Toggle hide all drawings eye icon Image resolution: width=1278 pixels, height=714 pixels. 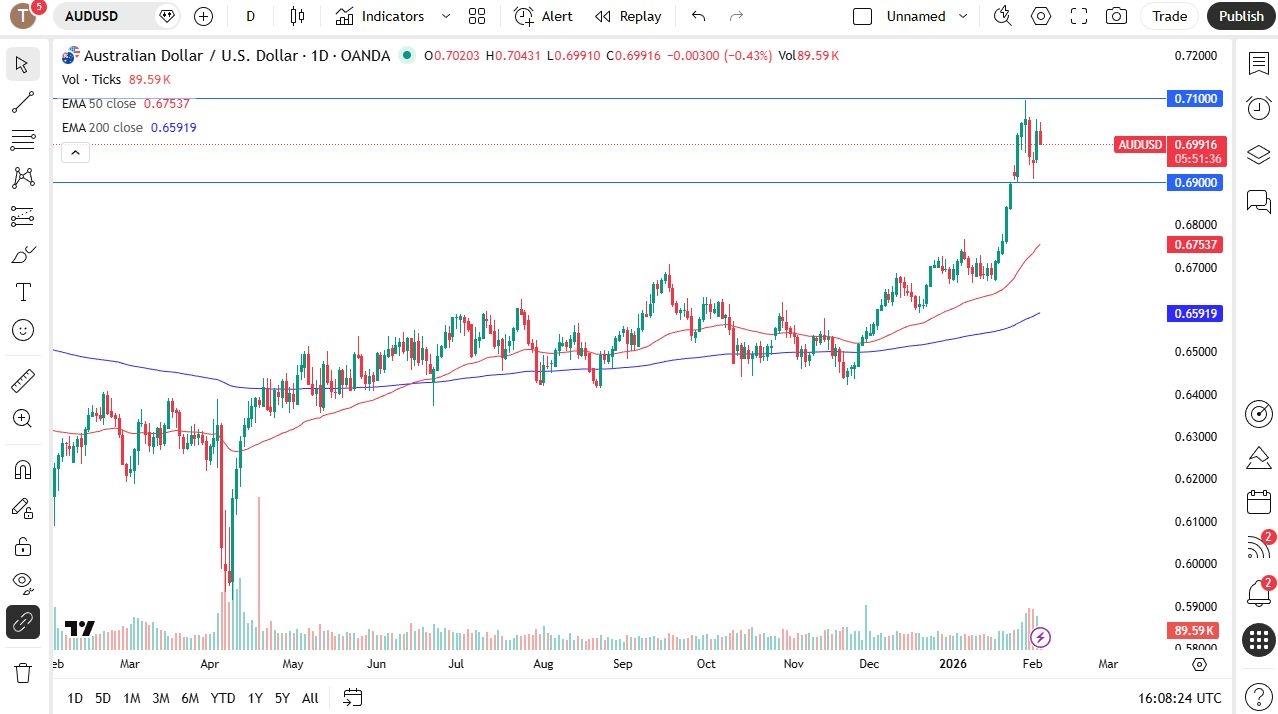[22, 582]
